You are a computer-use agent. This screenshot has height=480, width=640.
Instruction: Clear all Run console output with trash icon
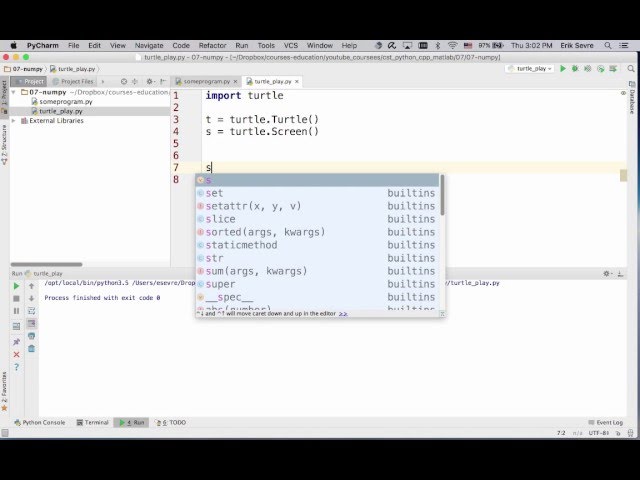[31, 349]
